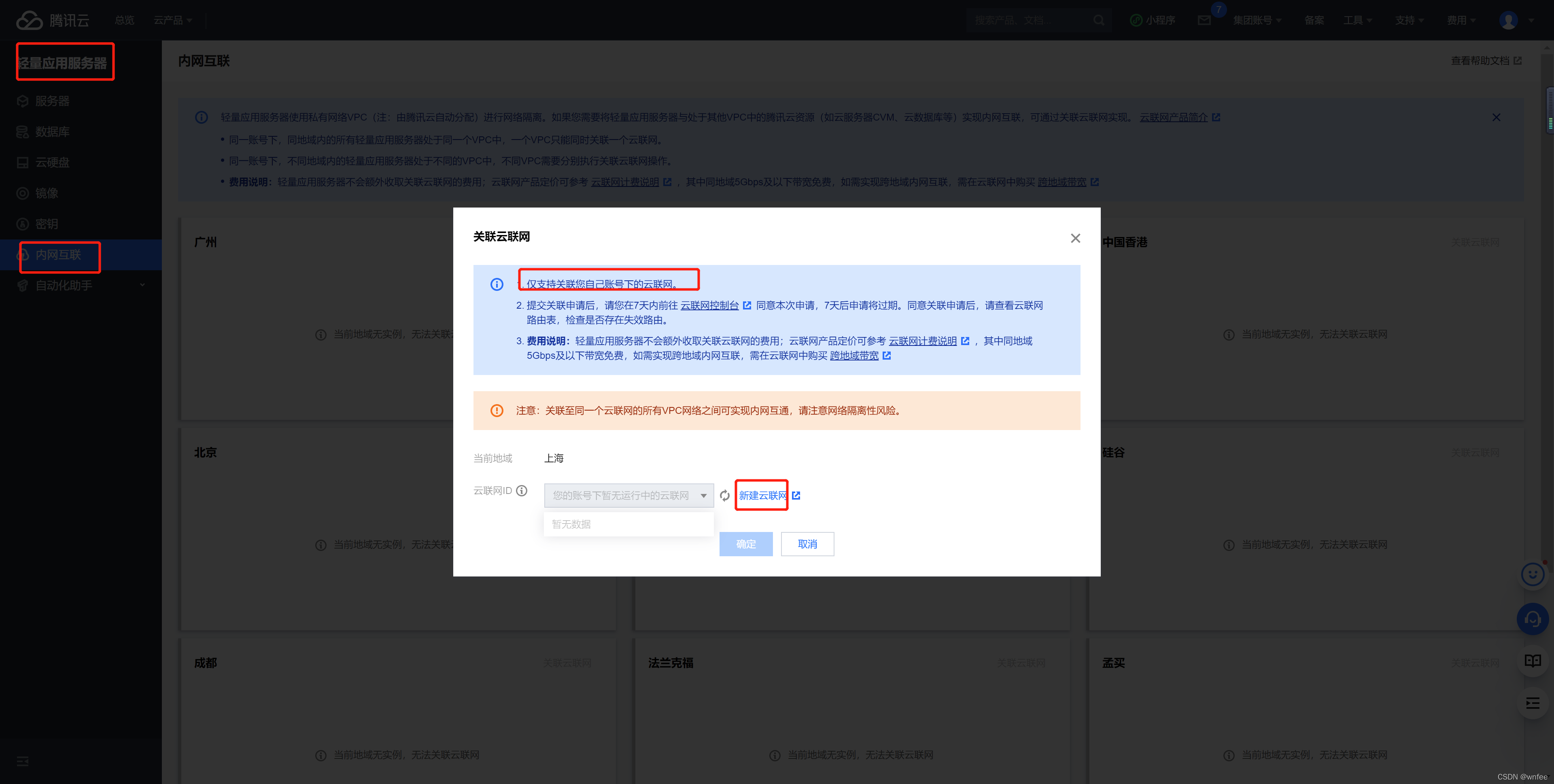
Task: Open the book documentation floating icon
Action: [x=1532, y=660]
